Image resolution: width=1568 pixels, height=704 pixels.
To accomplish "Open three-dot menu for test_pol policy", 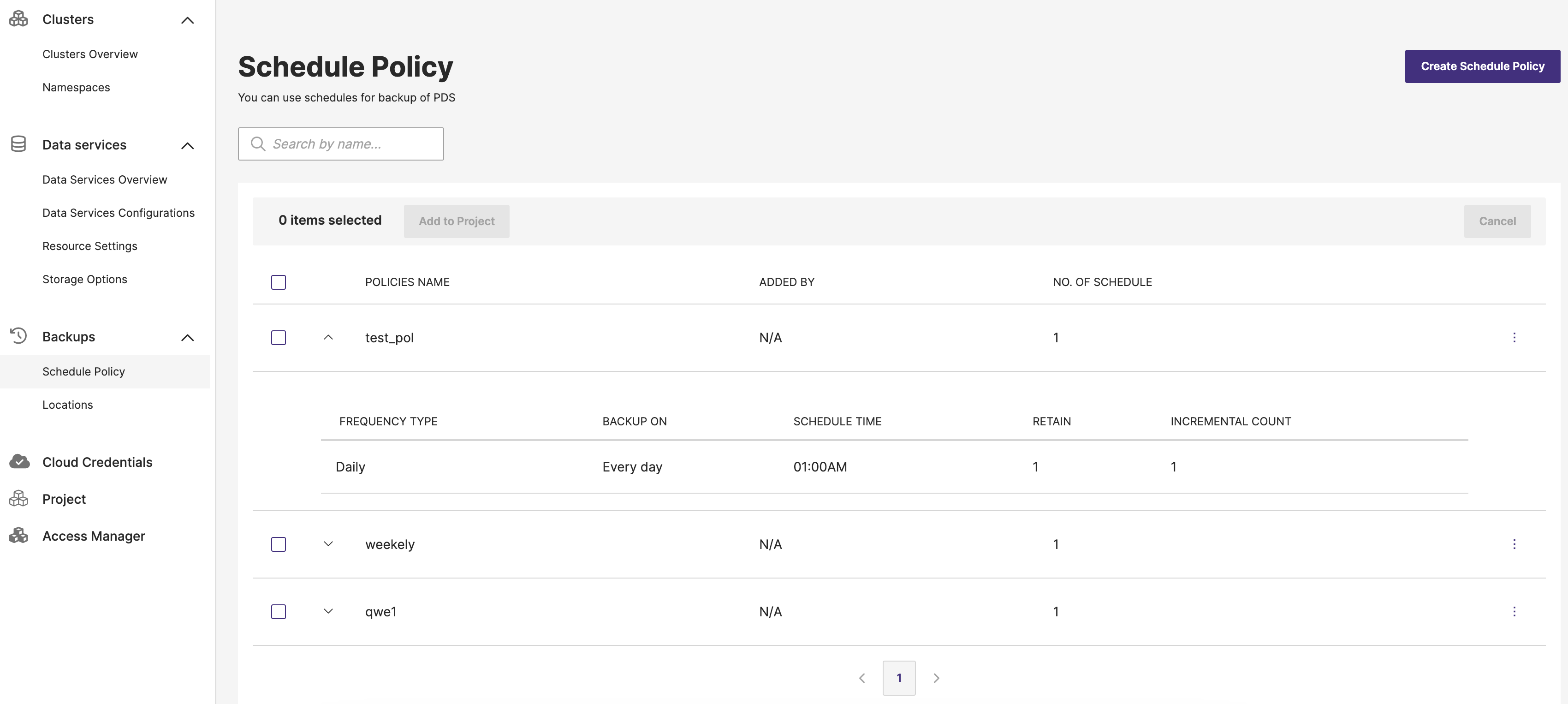I will pos(1515,337).
